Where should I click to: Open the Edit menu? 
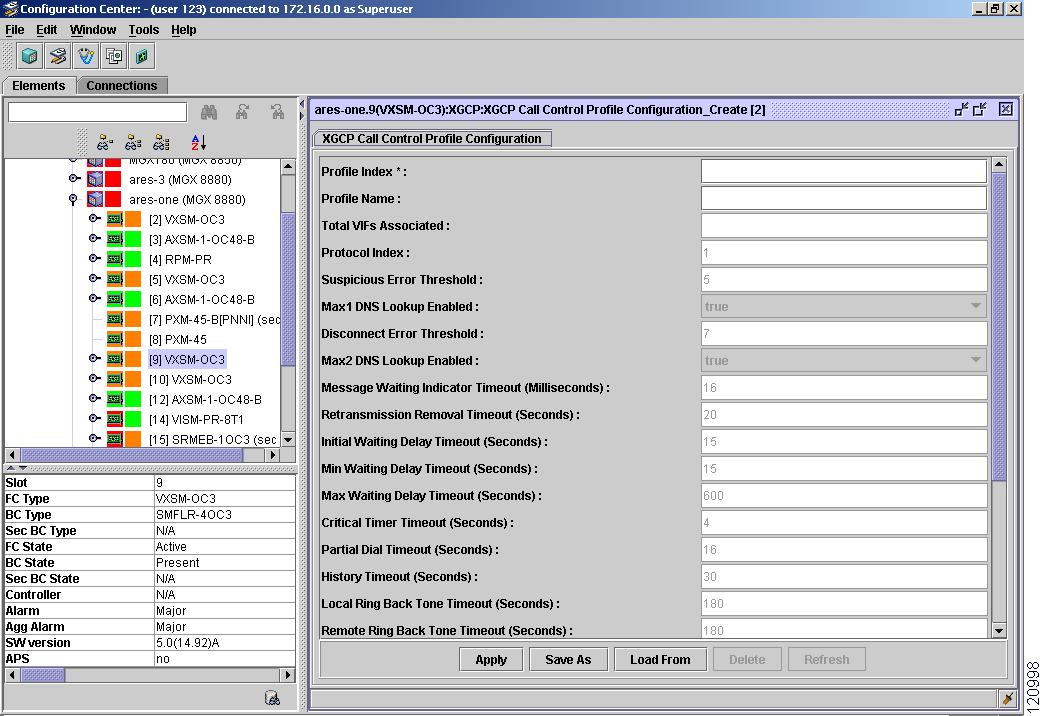click(x=47, y=30)
